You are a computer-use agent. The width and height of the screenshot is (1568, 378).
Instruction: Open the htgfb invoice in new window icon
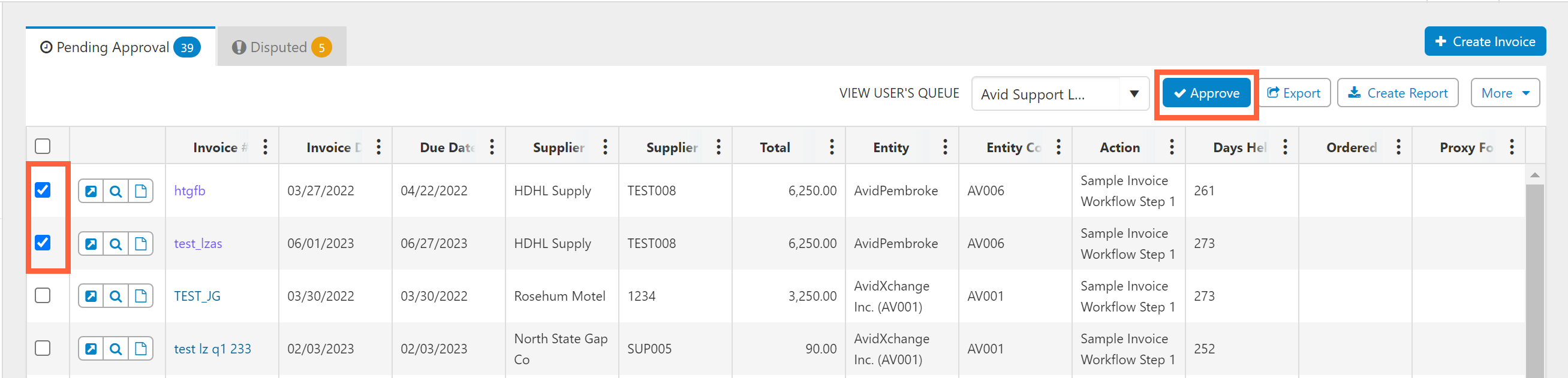tap(91, 192)
